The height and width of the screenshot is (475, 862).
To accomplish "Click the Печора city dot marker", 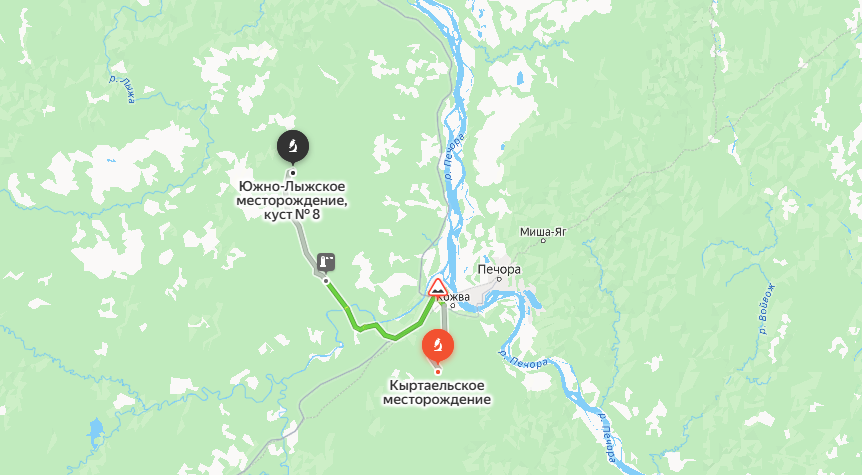I will 499,279.
